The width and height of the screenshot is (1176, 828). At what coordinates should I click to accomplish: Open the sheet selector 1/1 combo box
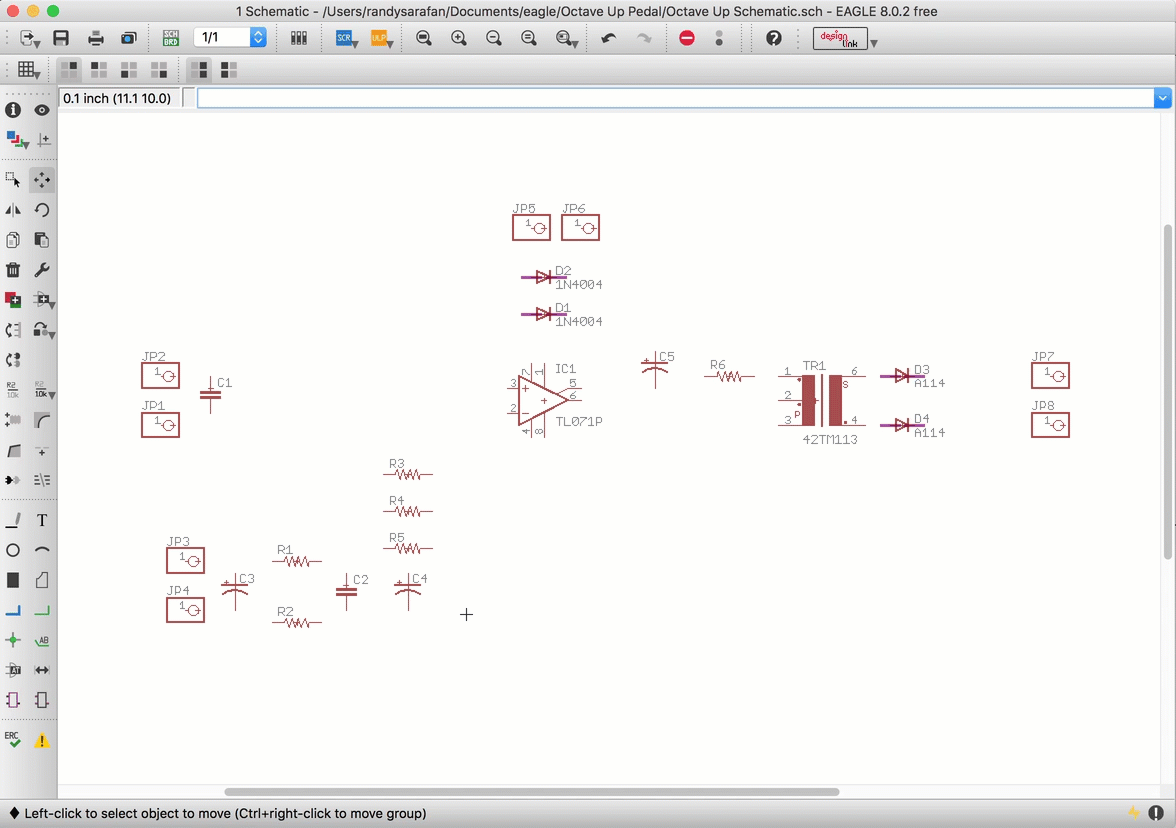point(230,38)
